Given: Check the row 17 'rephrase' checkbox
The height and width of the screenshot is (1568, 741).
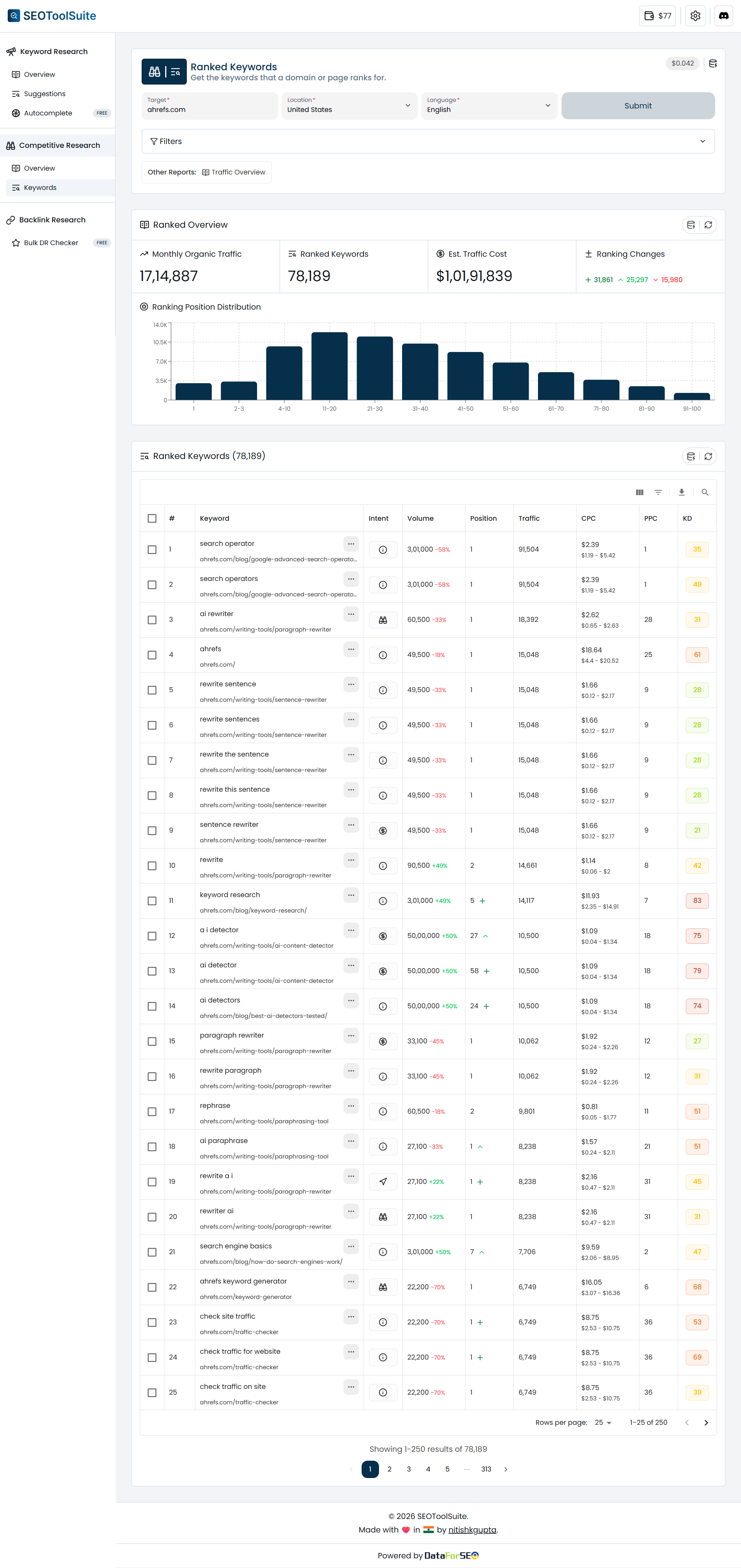Looking at the screenshot, I should pos(152,1111).
